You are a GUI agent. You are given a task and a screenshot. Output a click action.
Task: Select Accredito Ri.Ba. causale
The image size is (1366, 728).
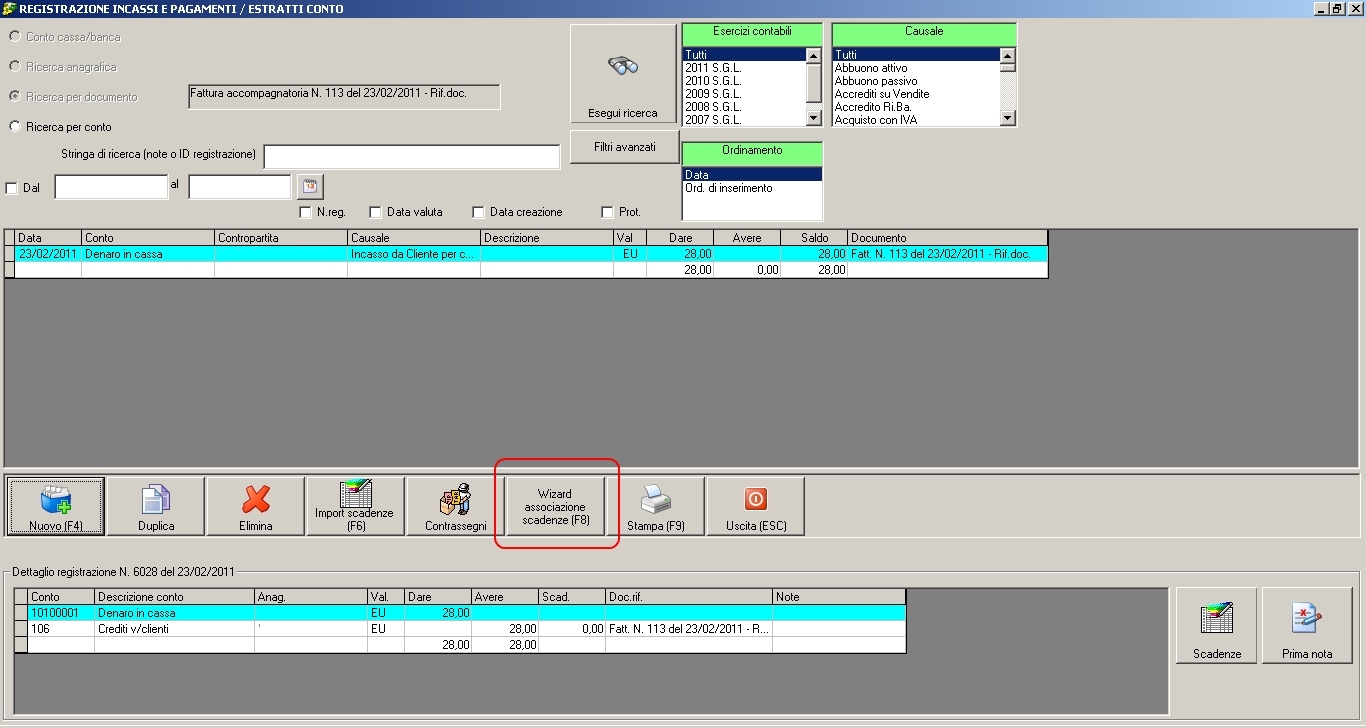click(x=916, y=107)
